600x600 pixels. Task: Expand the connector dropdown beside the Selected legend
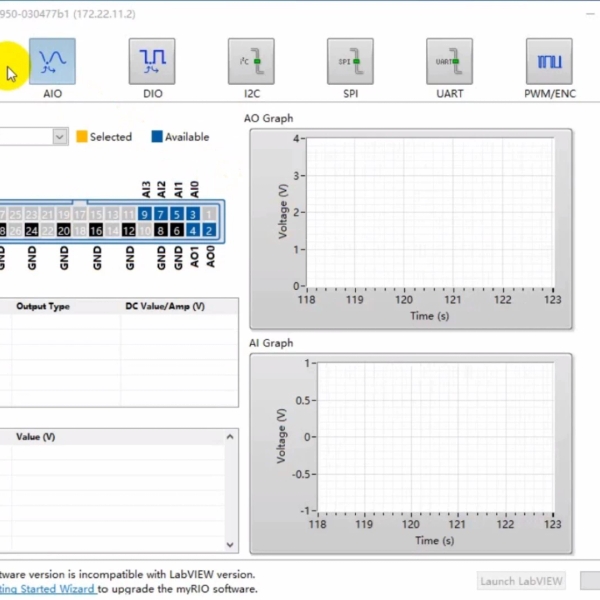[60, 137]
